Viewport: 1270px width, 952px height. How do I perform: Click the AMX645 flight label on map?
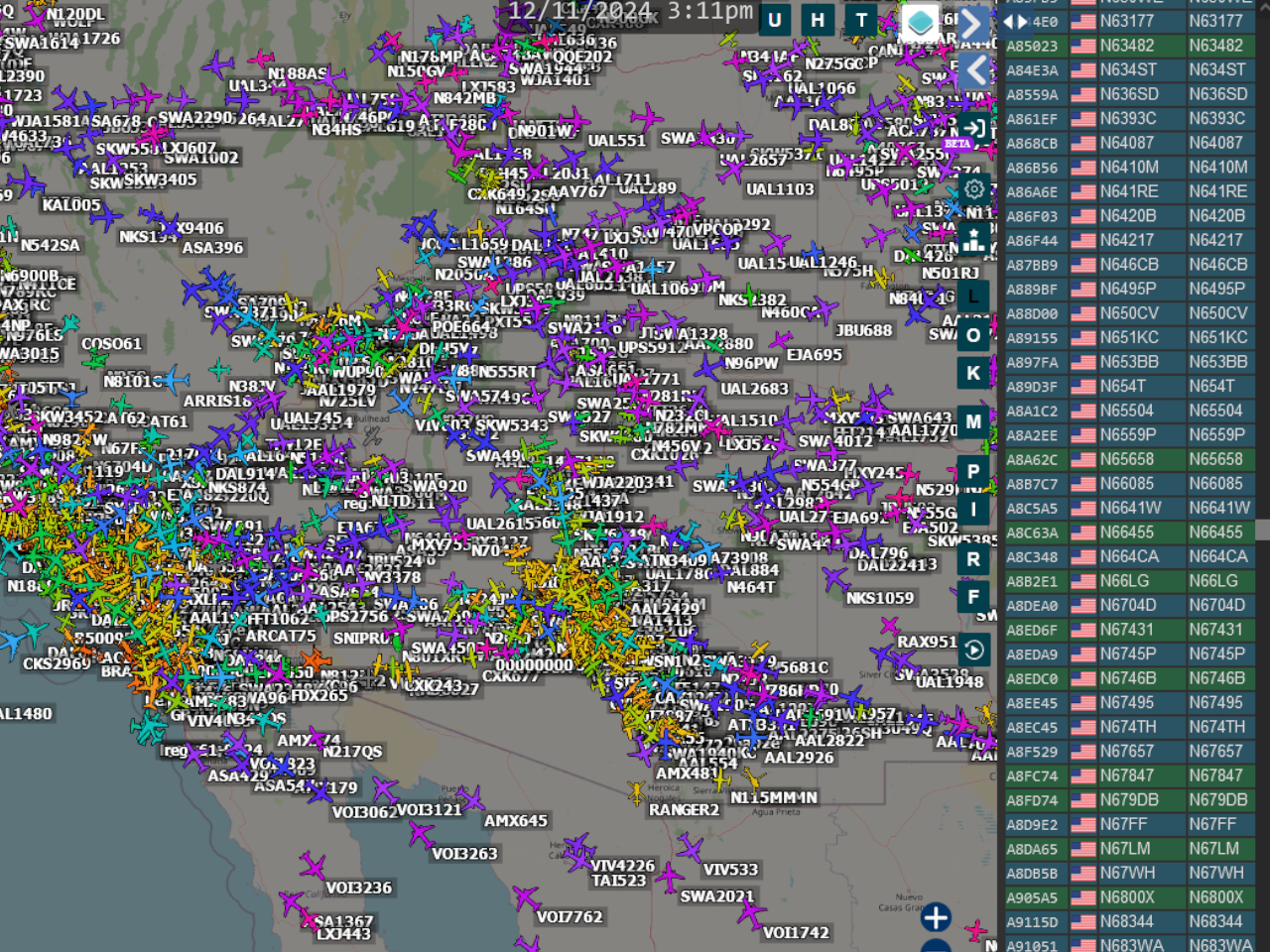click(516, 821)
